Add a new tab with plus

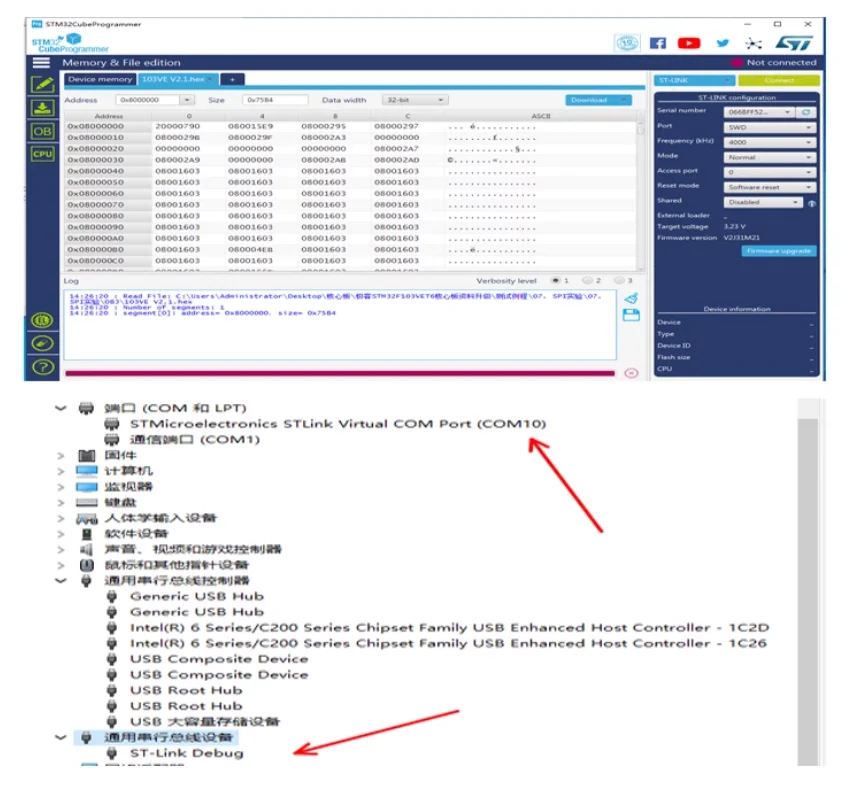point(232,79)
